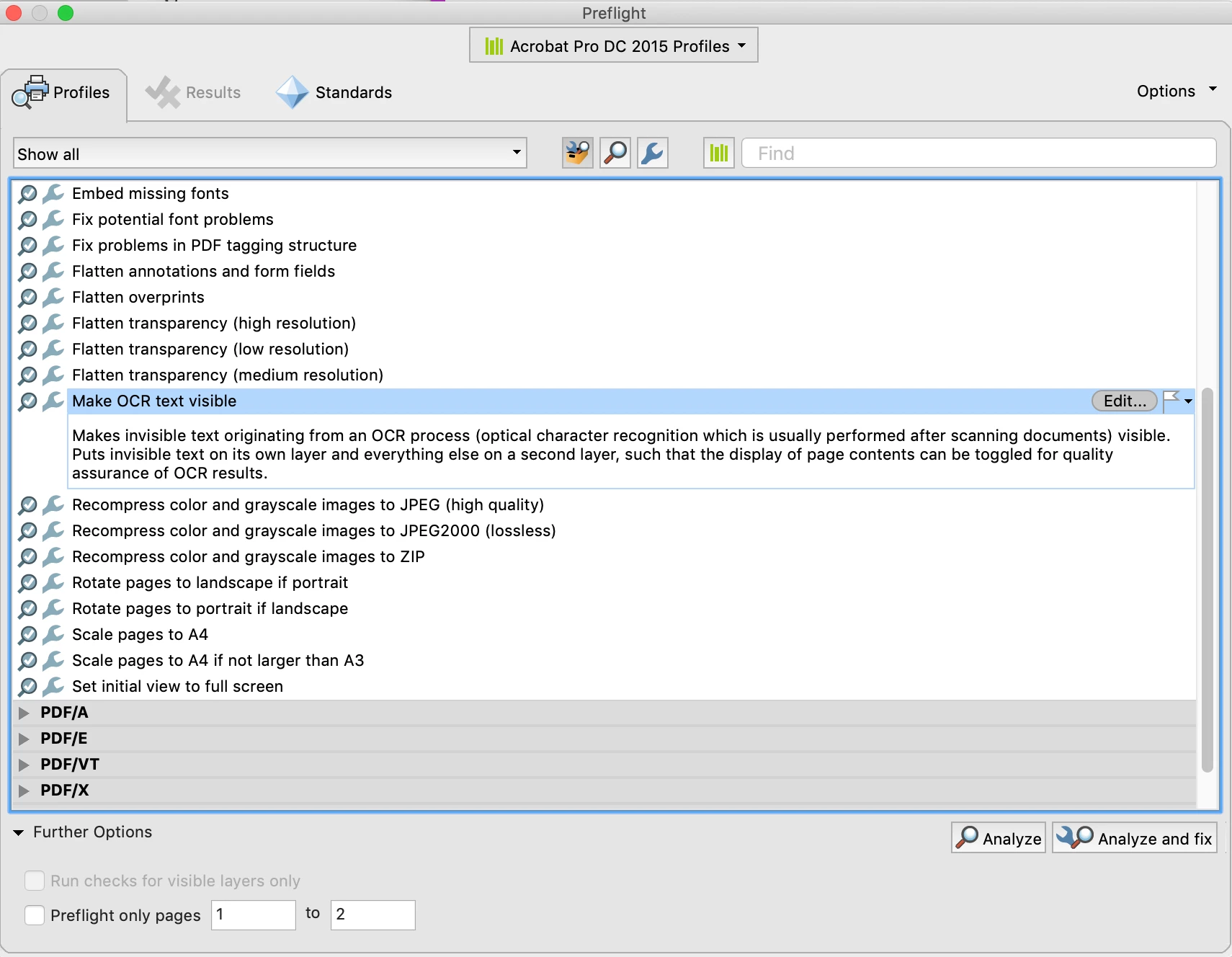Viewport: 1232px width, 957px height.
Task: Click the Analyze and fix button
Action: (1135, 838)
